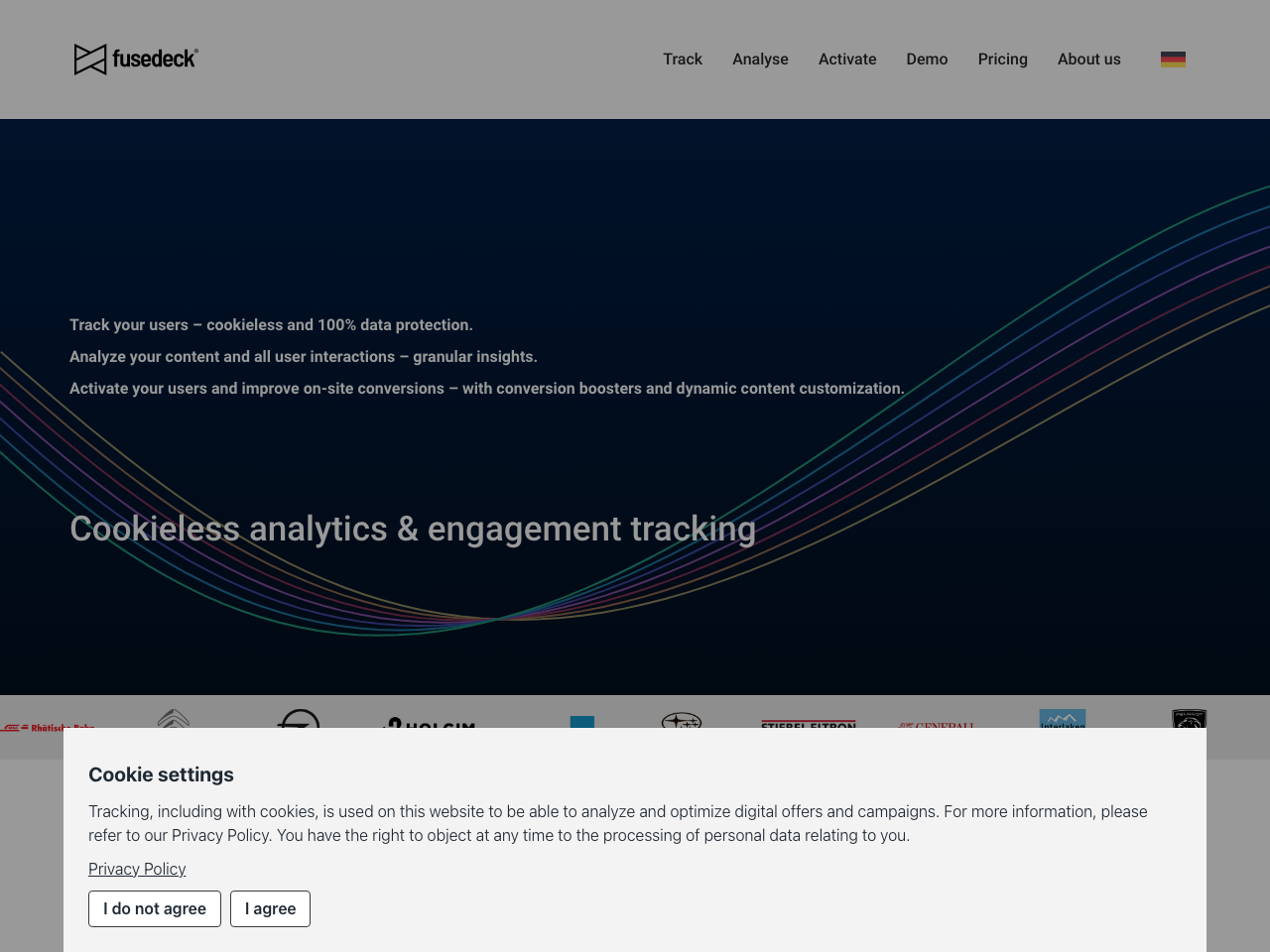Open the Track navigation item
Viewport: 1270px width, 952px height.
pos(683,59)
